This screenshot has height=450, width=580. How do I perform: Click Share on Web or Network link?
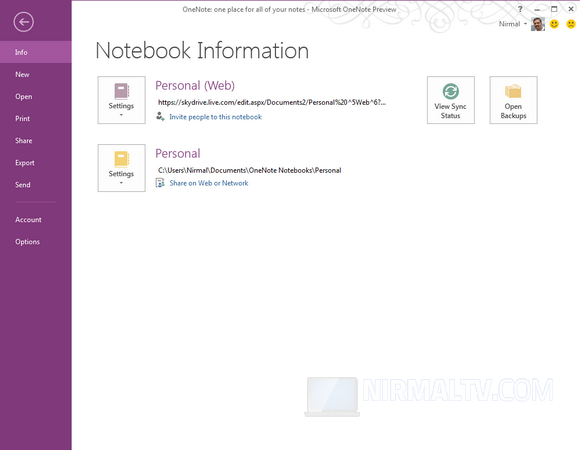pos(209,183)
